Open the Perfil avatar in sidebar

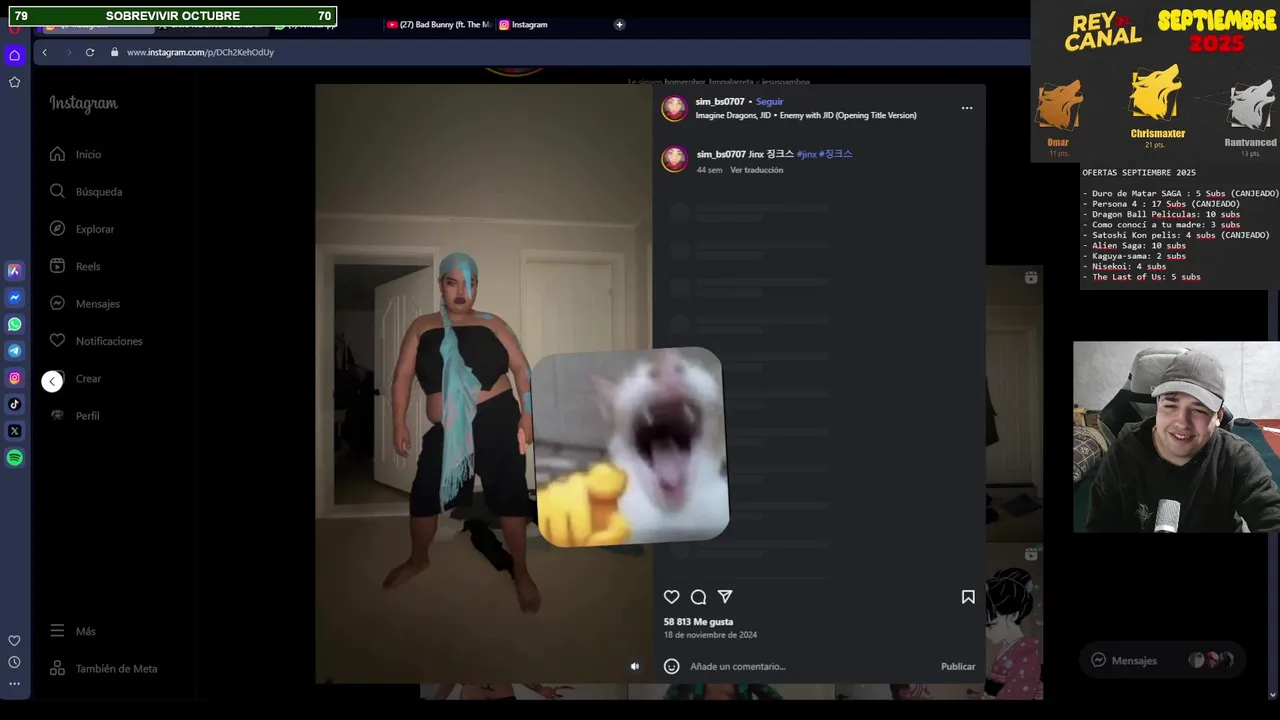(x=57, y=415)
